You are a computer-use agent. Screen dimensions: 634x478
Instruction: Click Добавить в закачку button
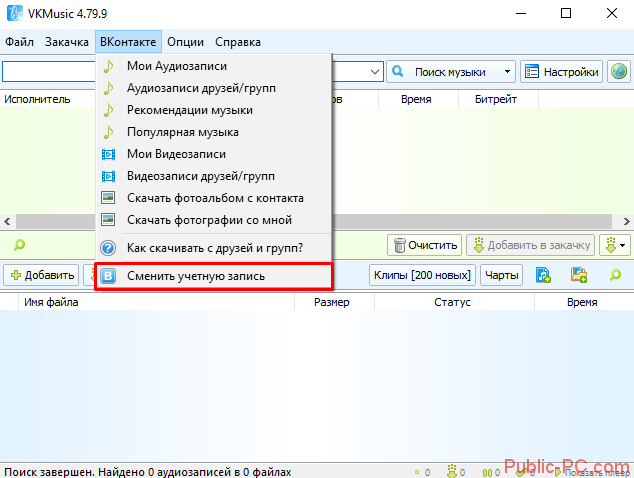pyautogui.click(x=530, y=245)
